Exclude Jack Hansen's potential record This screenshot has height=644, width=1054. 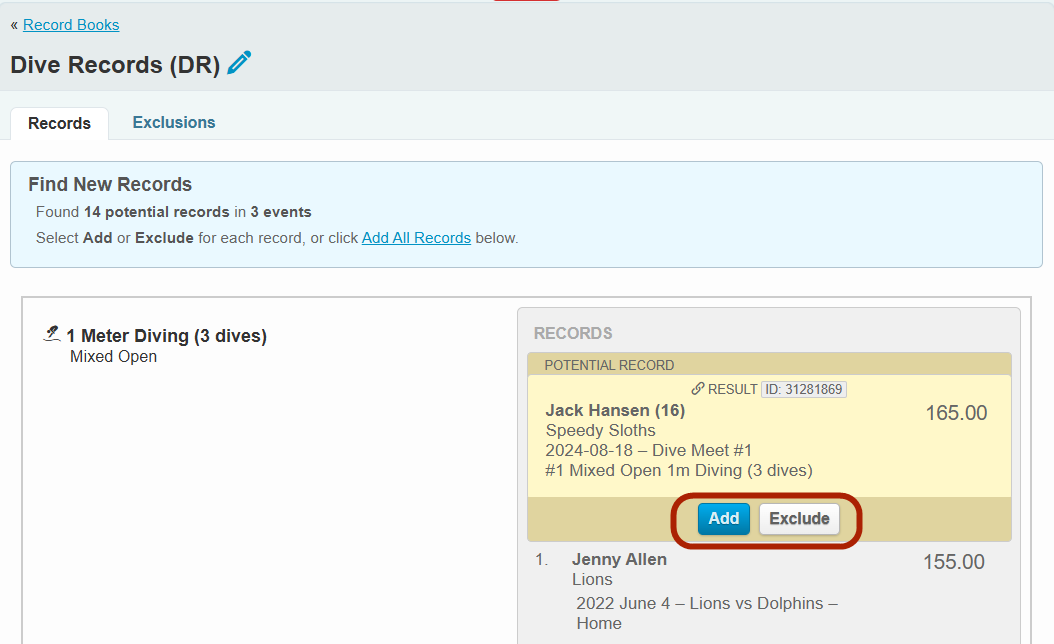click(x=799, y=518)
